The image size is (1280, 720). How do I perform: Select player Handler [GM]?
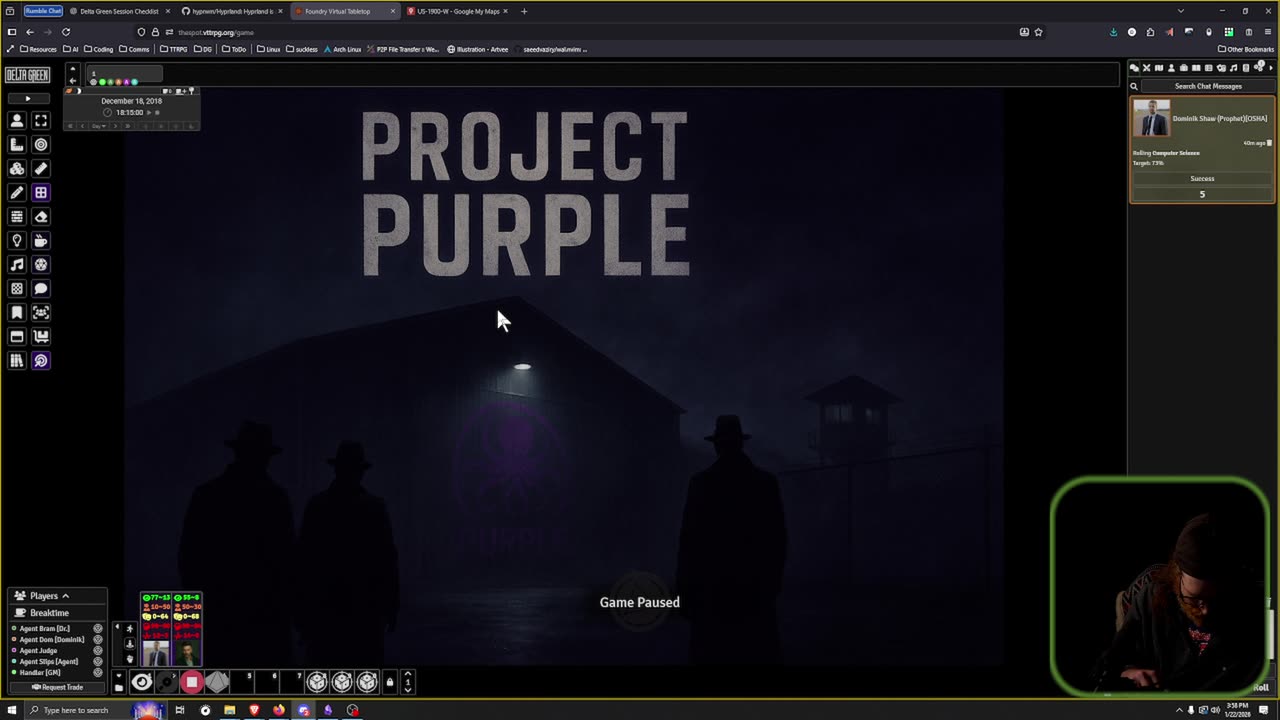(39, 673)
